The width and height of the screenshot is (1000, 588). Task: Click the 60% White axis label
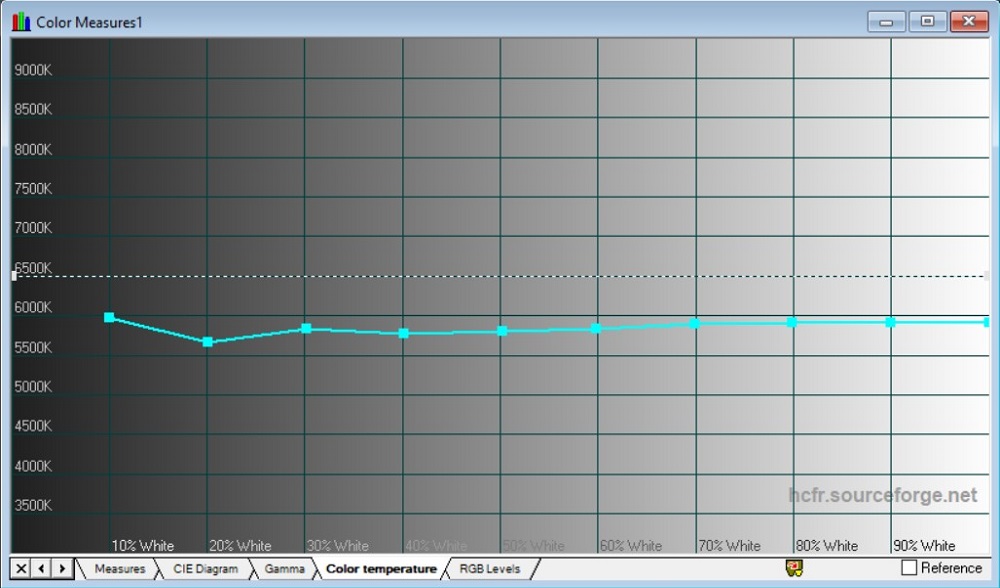coord(631,546)
